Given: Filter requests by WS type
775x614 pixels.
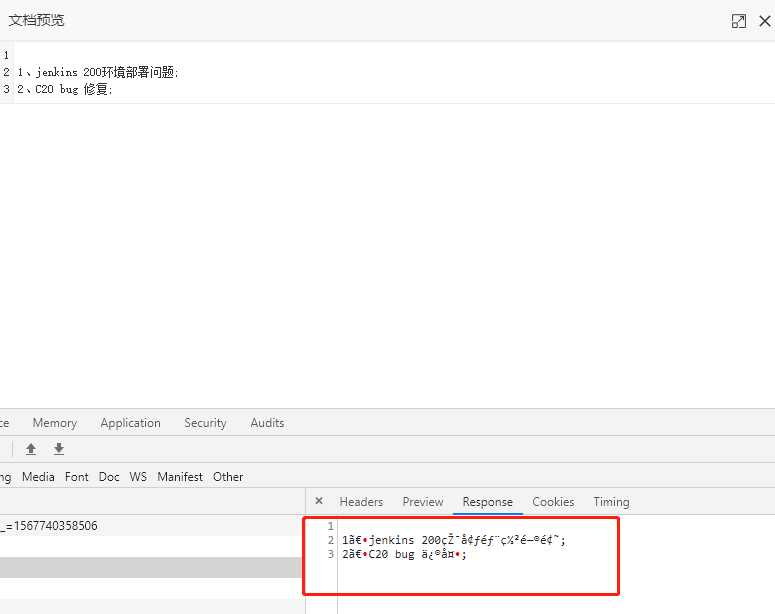Looking at the screenshot, I should click(x=138, y=477).
